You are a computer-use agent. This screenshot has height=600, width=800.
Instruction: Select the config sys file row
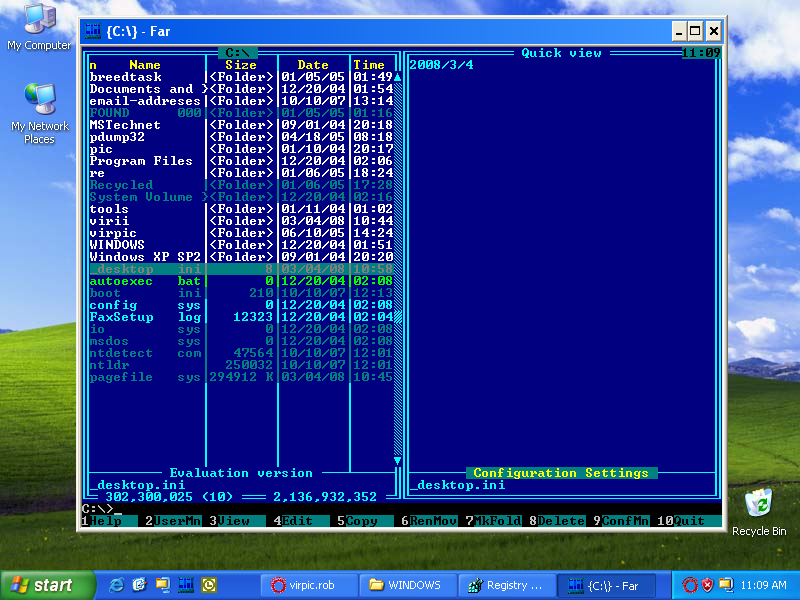coord(241,305)
